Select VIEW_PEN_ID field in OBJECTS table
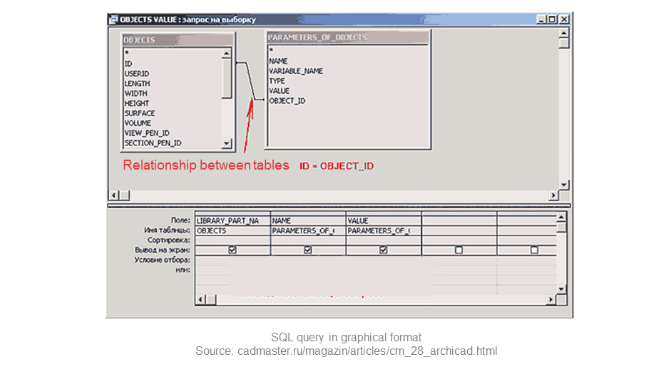The height and width of the screenshot is (371, 654). point(147,133)
